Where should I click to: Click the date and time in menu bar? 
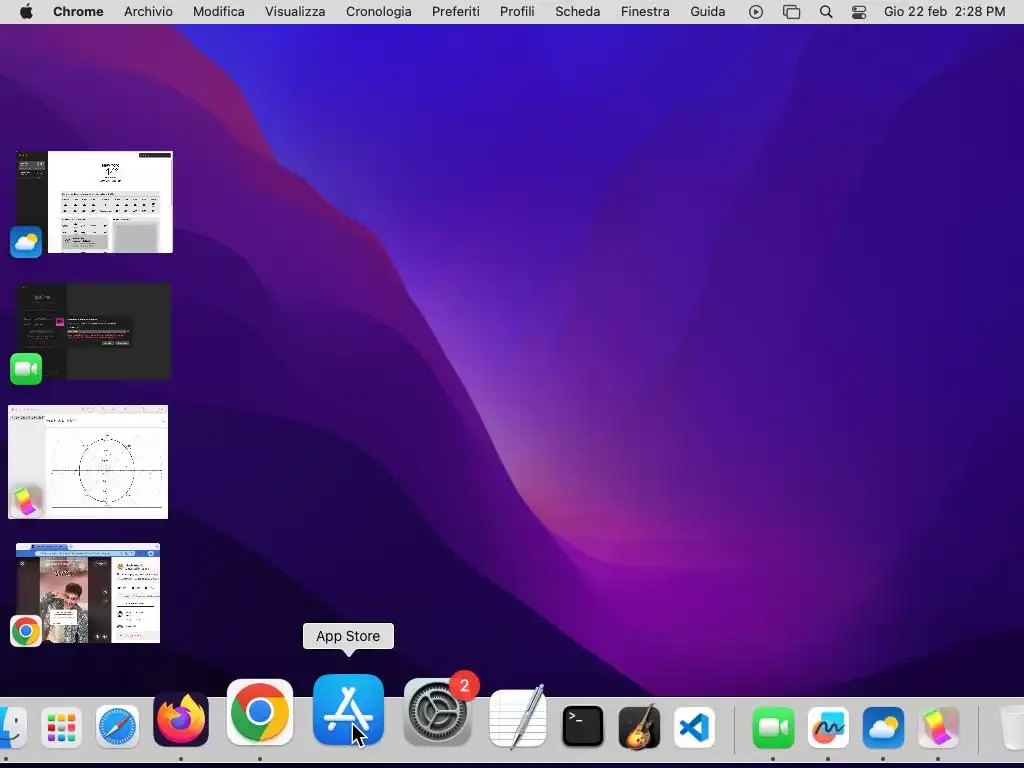point(944,12)
